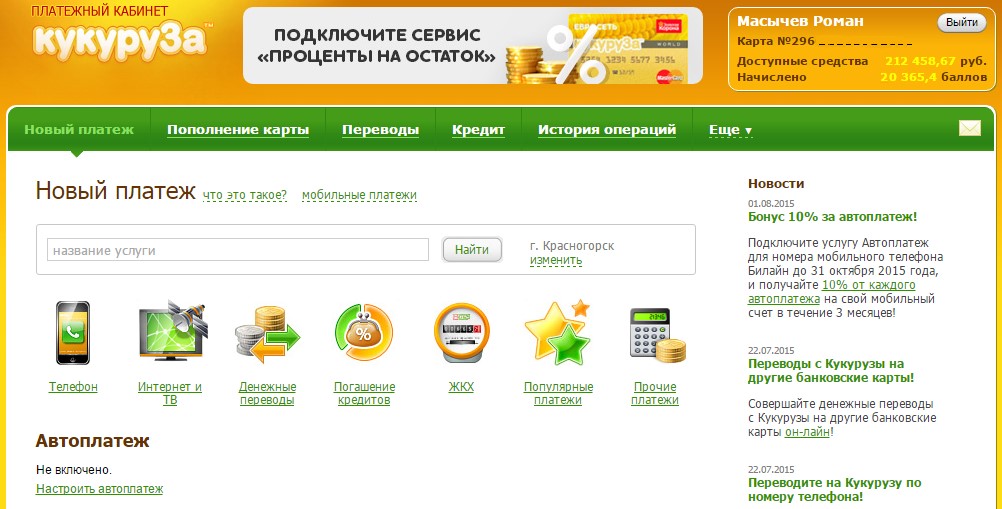Open the ЖКХ meter icon
The image size is (1002, 509).
[x=461, y=333]
